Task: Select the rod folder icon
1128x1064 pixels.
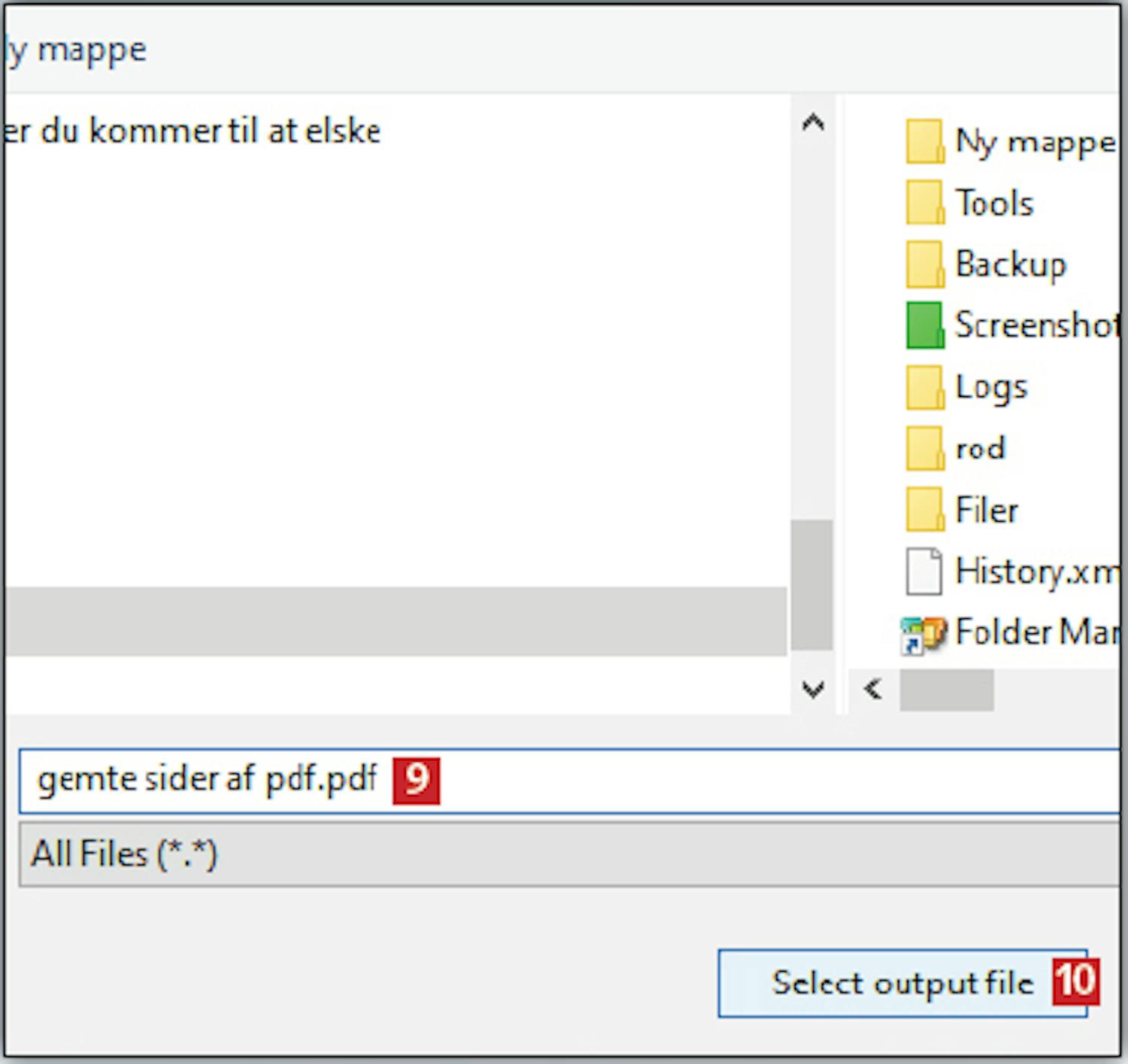Action: pos(924,449)
